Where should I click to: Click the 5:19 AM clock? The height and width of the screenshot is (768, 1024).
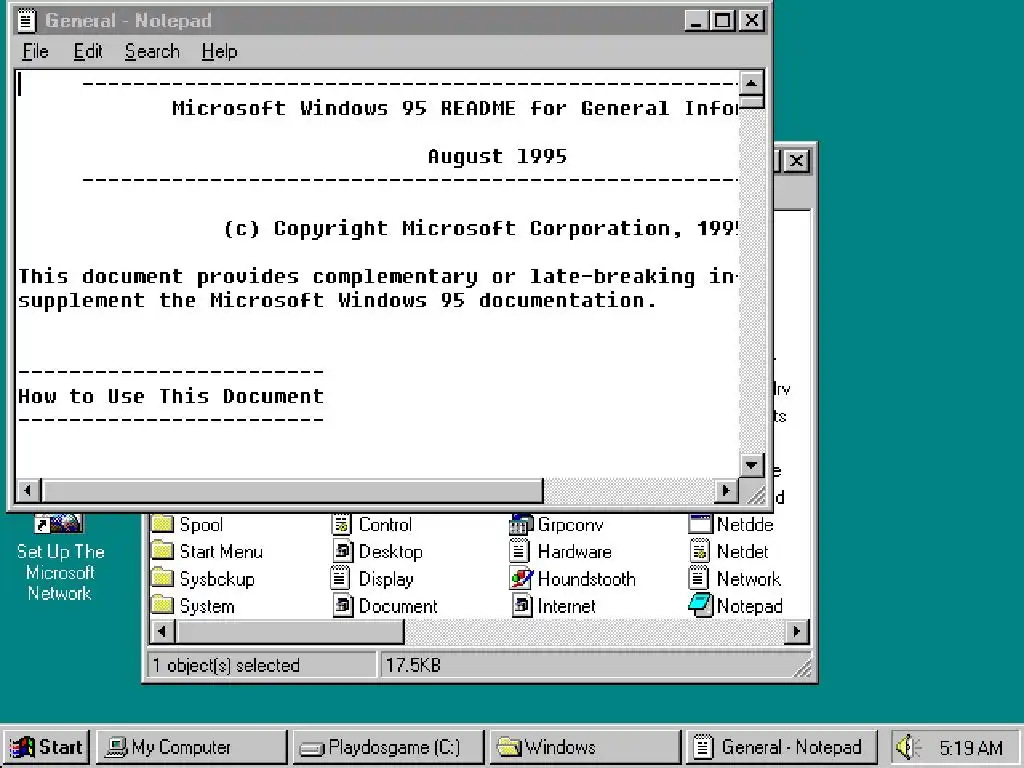pyautogui.click(x=970, y=748)
